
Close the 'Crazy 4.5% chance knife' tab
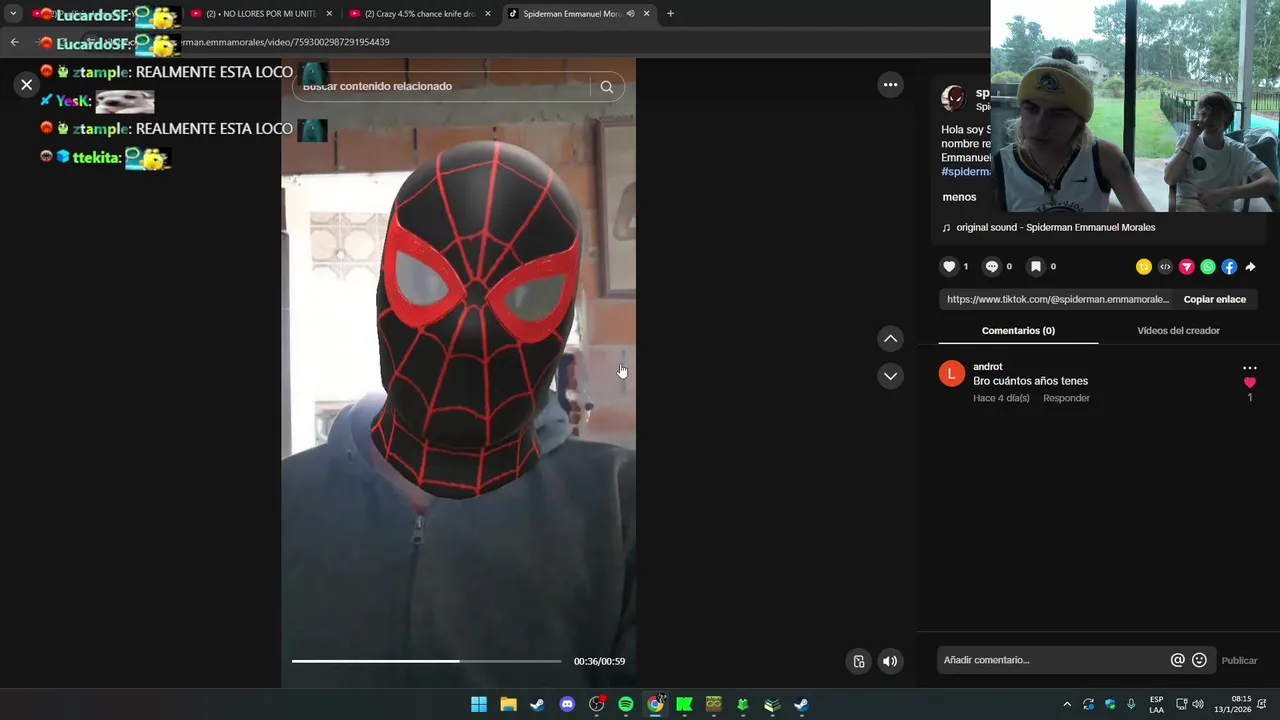point(487,14)
